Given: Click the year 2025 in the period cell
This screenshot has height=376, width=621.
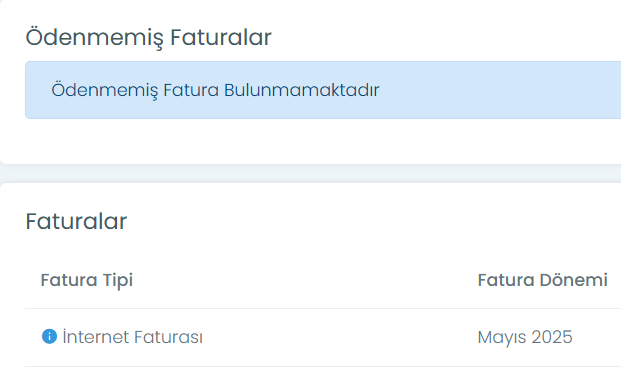Looking at the screenshot, I should point(552,337).
